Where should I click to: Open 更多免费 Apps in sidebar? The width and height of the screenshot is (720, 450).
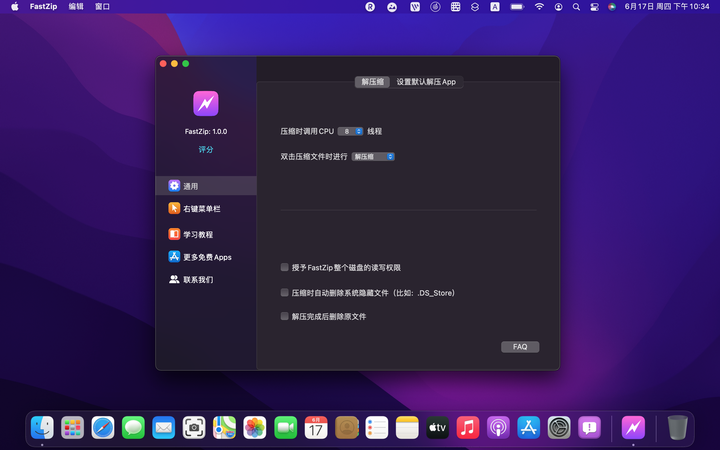(206, 256)
